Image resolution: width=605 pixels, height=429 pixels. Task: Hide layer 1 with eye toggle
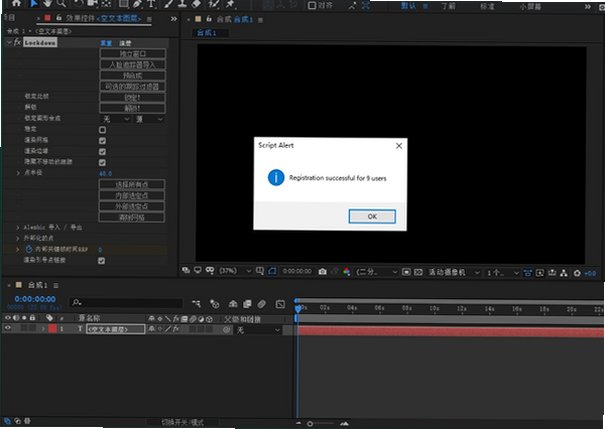(8, 328)
